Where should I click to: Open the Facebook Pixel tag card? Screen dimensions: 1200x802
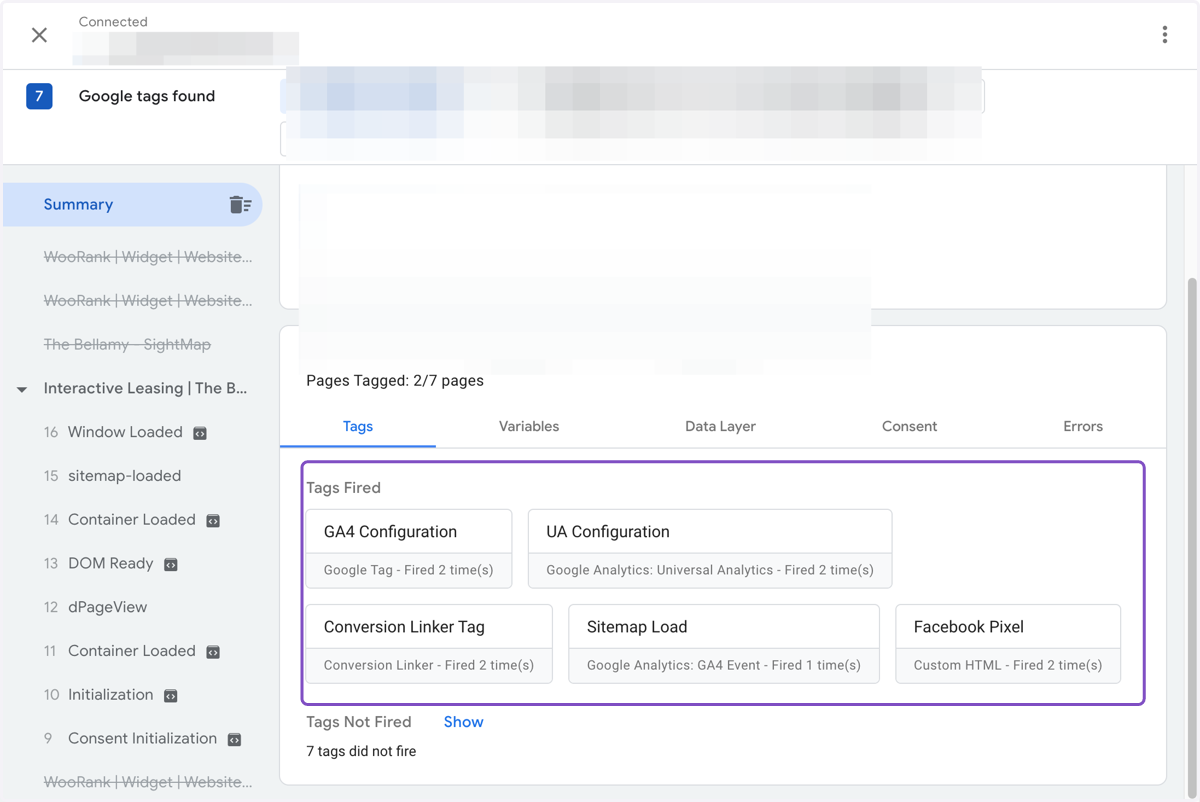pos(1008,644)
